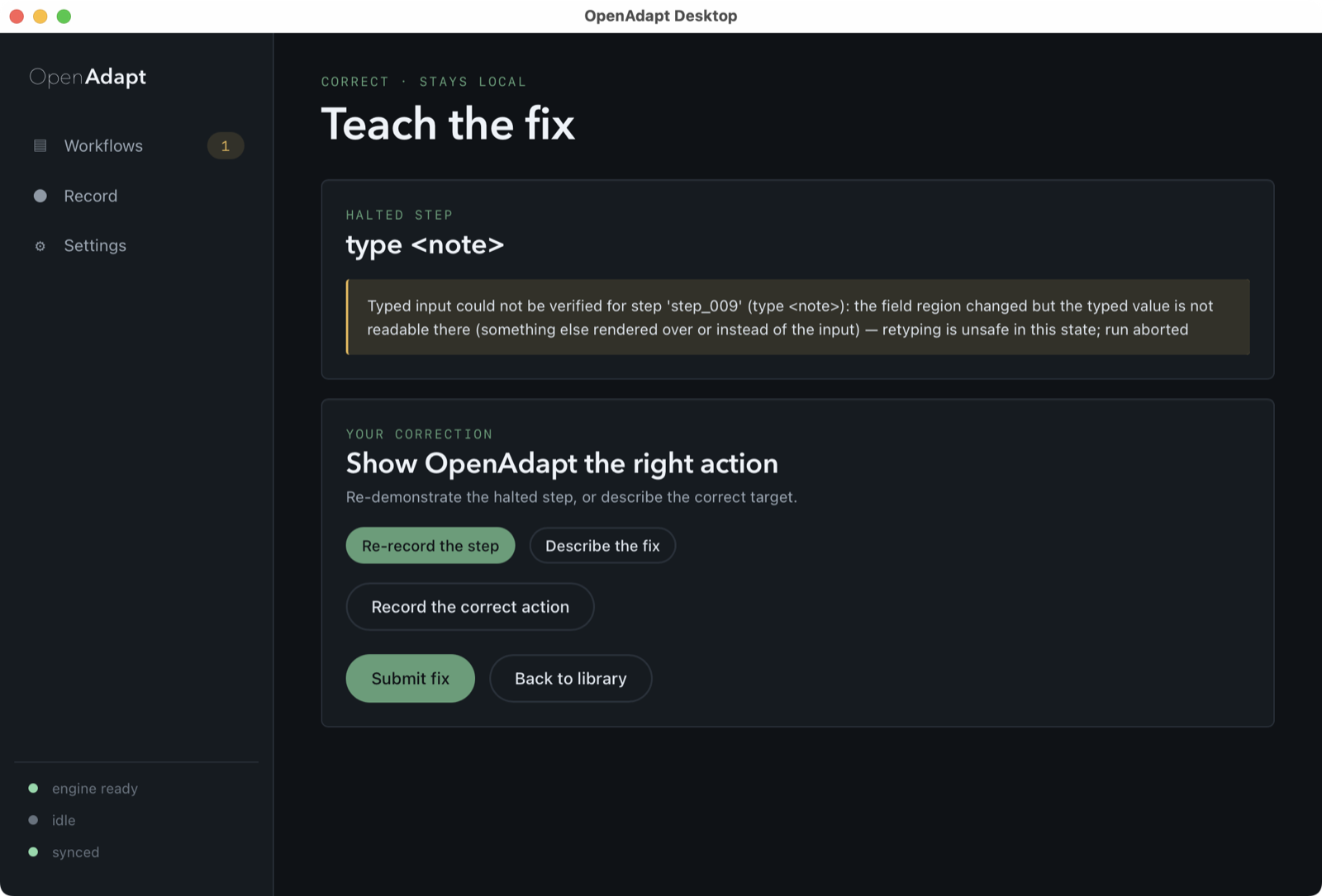Click the OpenAdapt logo

(88, 77)
